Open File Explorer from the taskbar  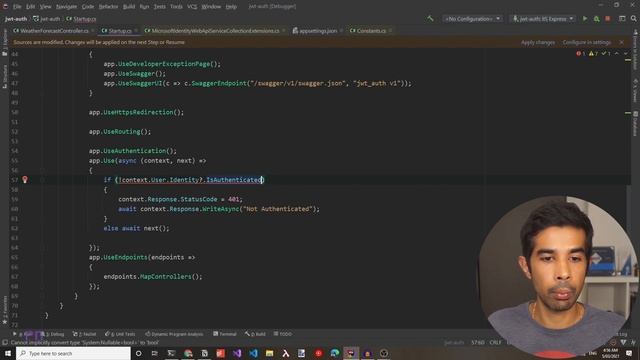coord(269,353)
